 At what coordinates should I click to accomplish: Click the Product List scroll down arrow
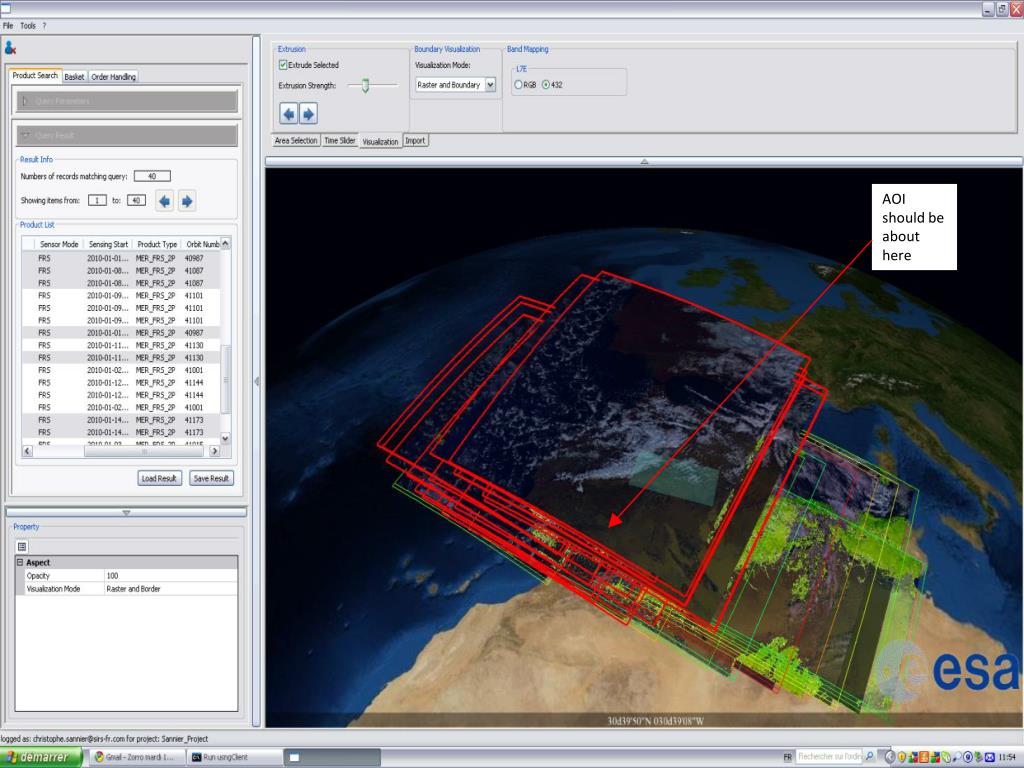(225, 439)
